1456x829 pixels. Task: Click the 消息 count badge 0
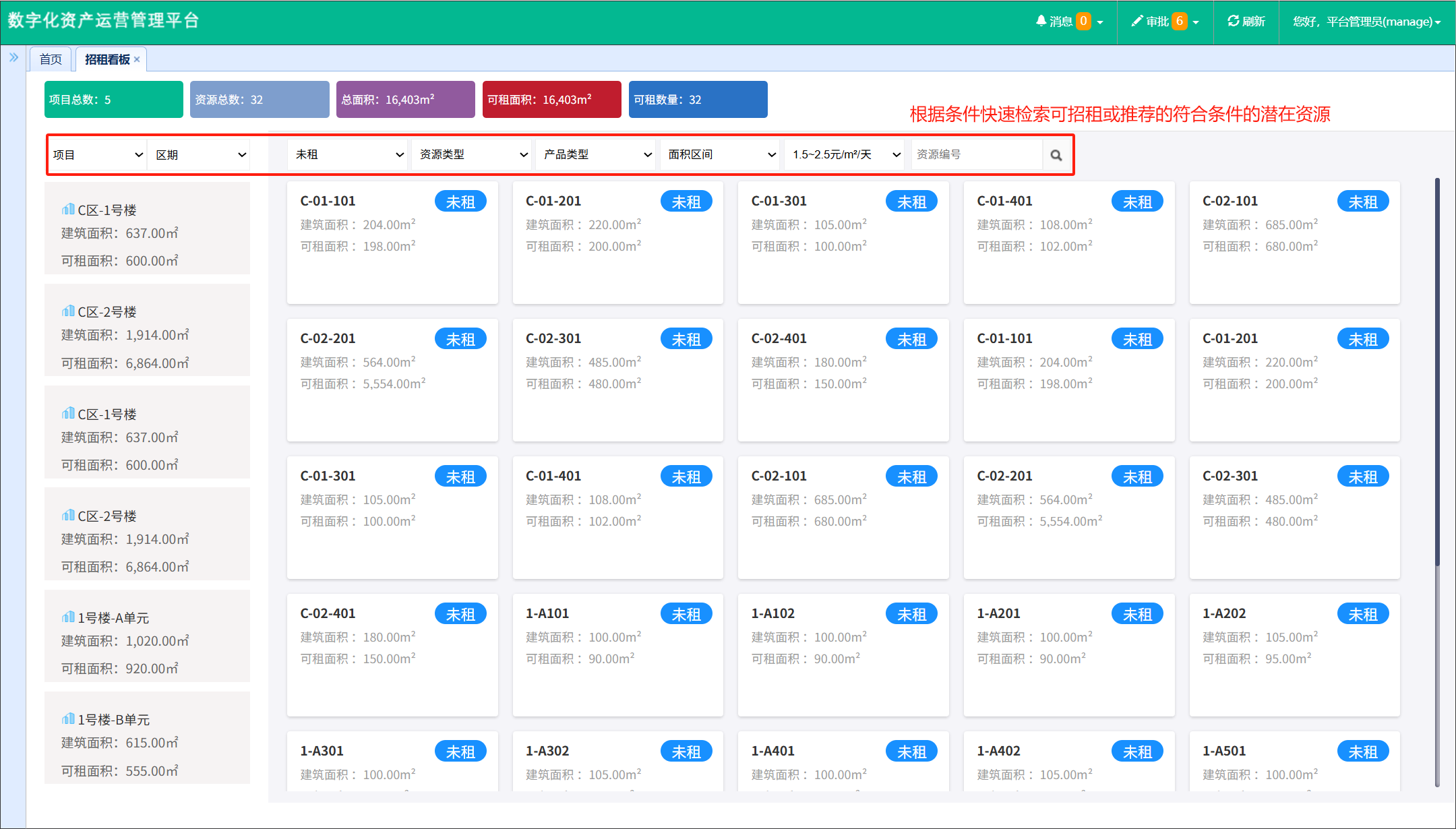coord(1083,21)
